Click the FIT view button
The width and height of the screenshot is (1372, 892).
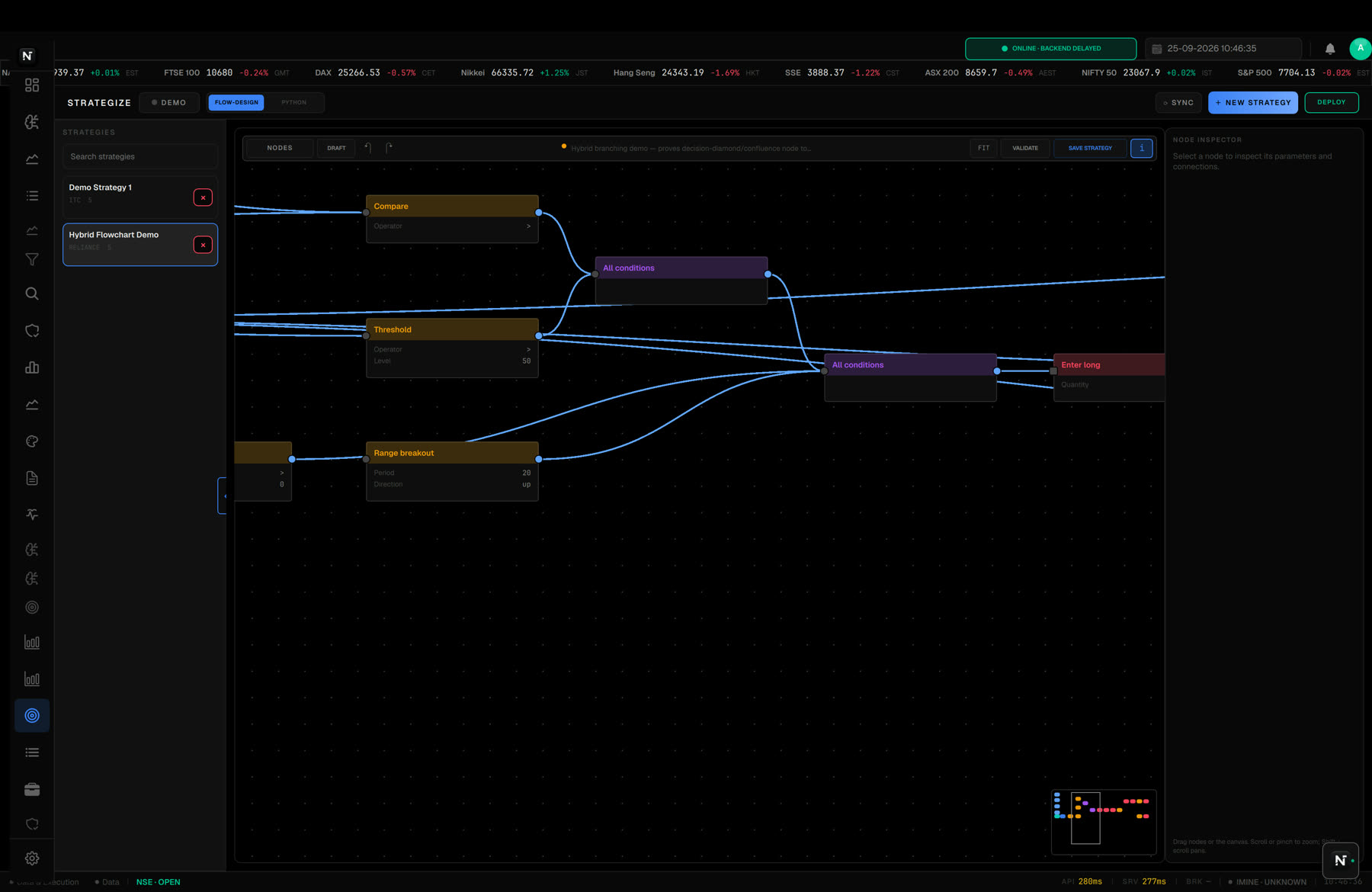click(x=984, y=148)
